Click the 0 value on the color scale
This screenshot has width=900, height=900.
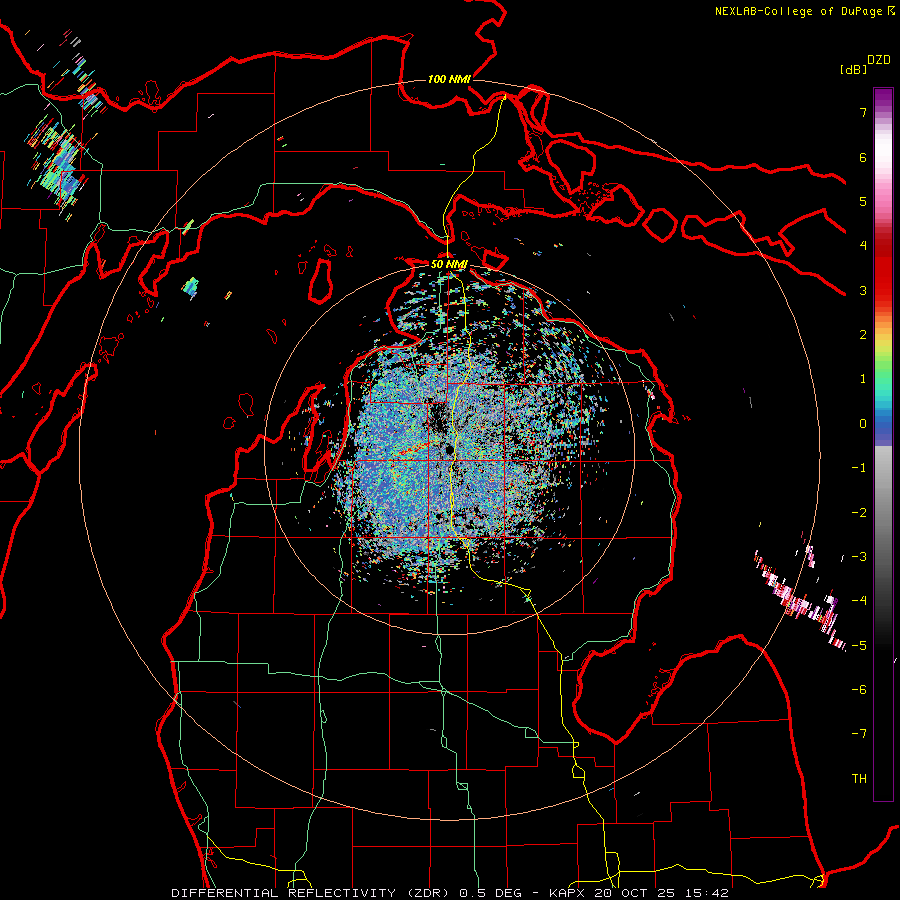(x=863, y=424)
